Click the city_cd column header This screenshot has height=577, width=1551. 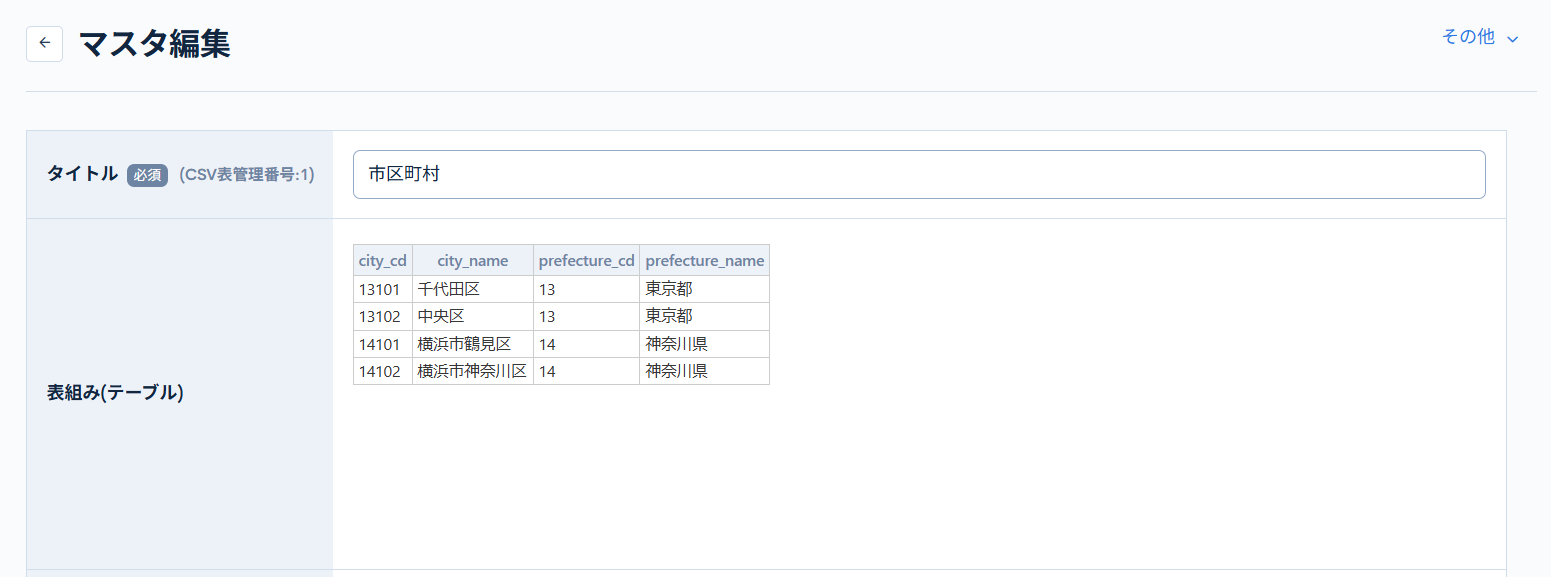(x=382, y=259)
